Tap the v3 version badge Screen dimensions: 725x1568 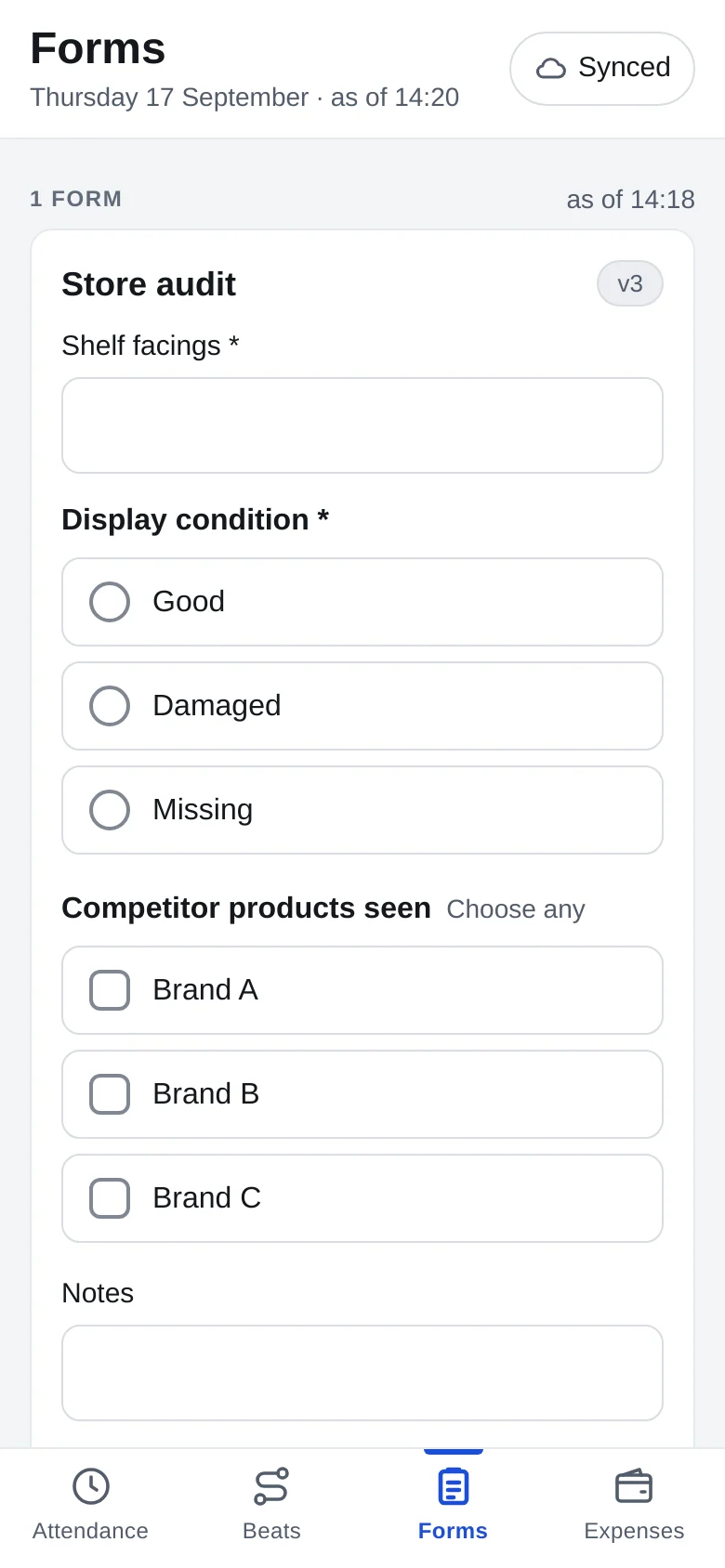click(630, 283)
